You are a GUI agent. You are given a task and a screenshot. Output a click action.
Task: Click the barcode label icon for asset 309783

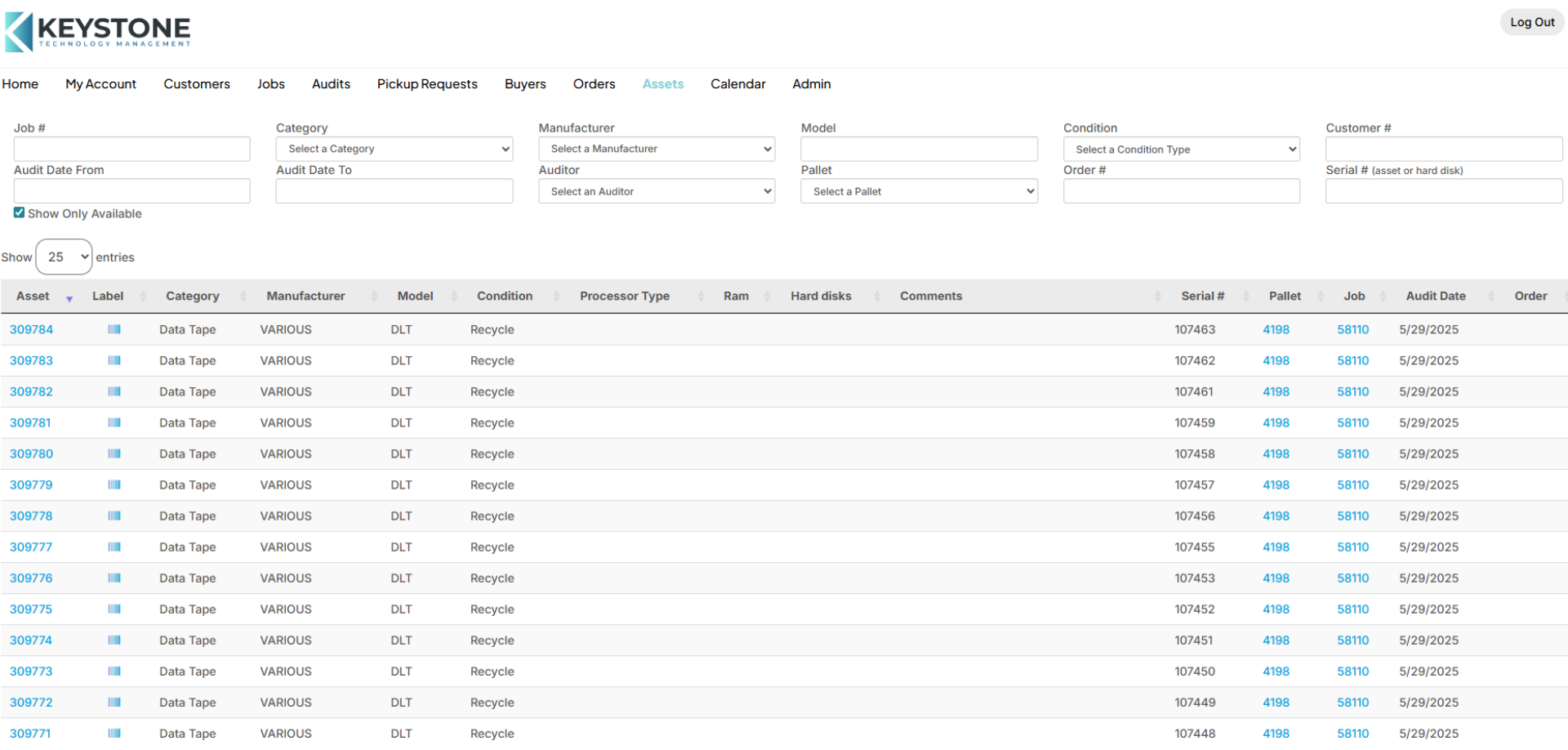pyautogui.click(x=114, y=361)
